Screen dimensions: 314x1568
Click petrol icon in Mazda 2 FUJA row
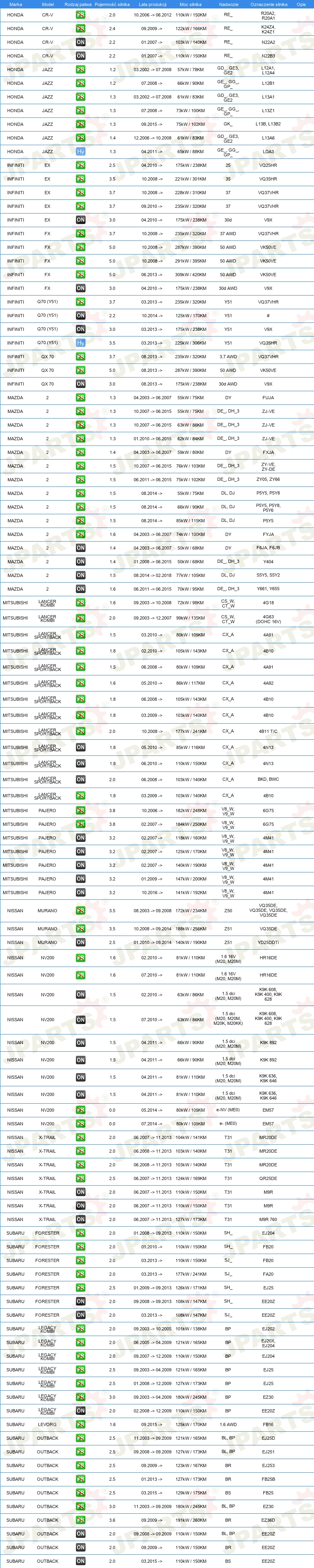tap(80, 398)
